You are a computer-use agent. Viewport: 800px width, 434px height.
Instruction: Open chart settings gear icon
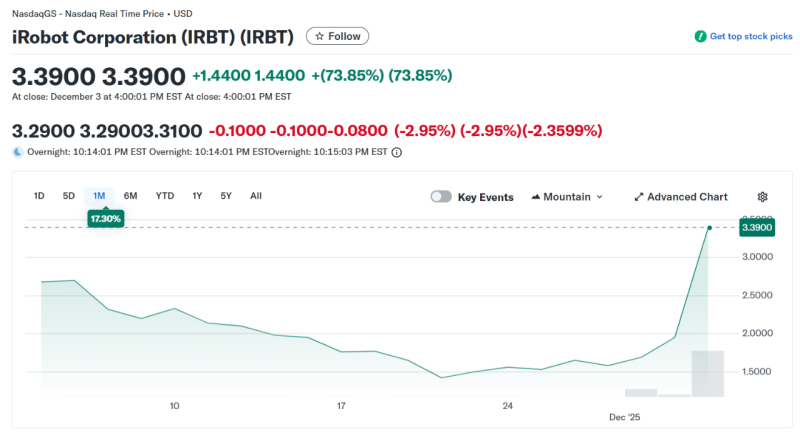click(x=762, y=197)
